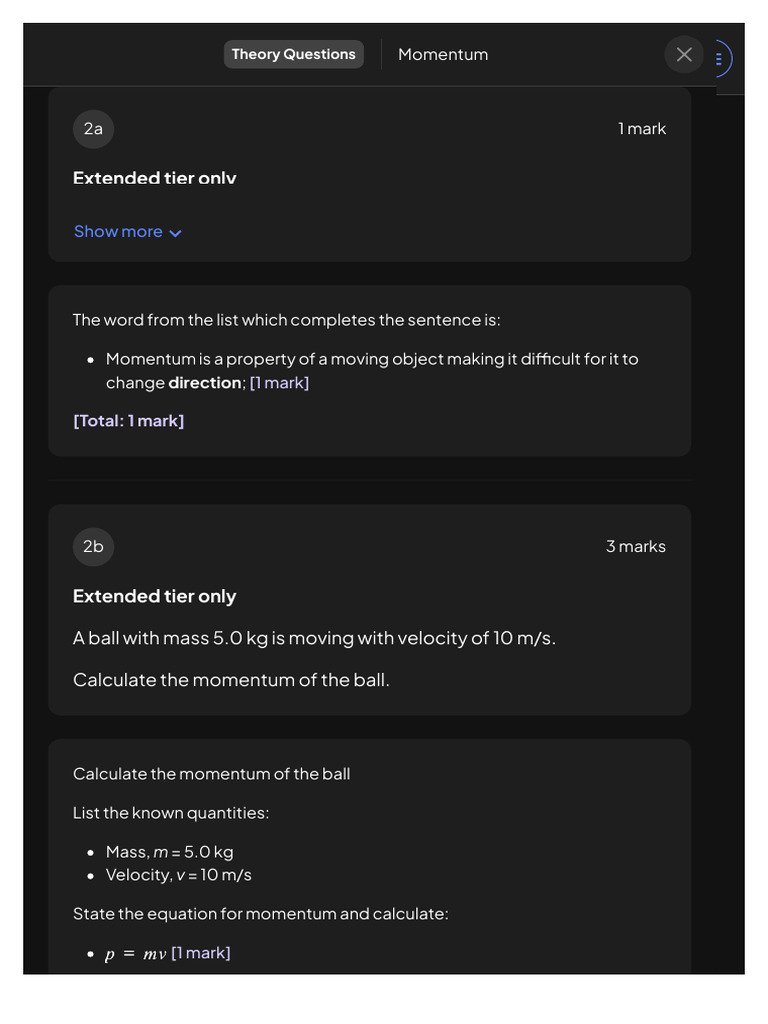Open the blue list menu icon

719,58
